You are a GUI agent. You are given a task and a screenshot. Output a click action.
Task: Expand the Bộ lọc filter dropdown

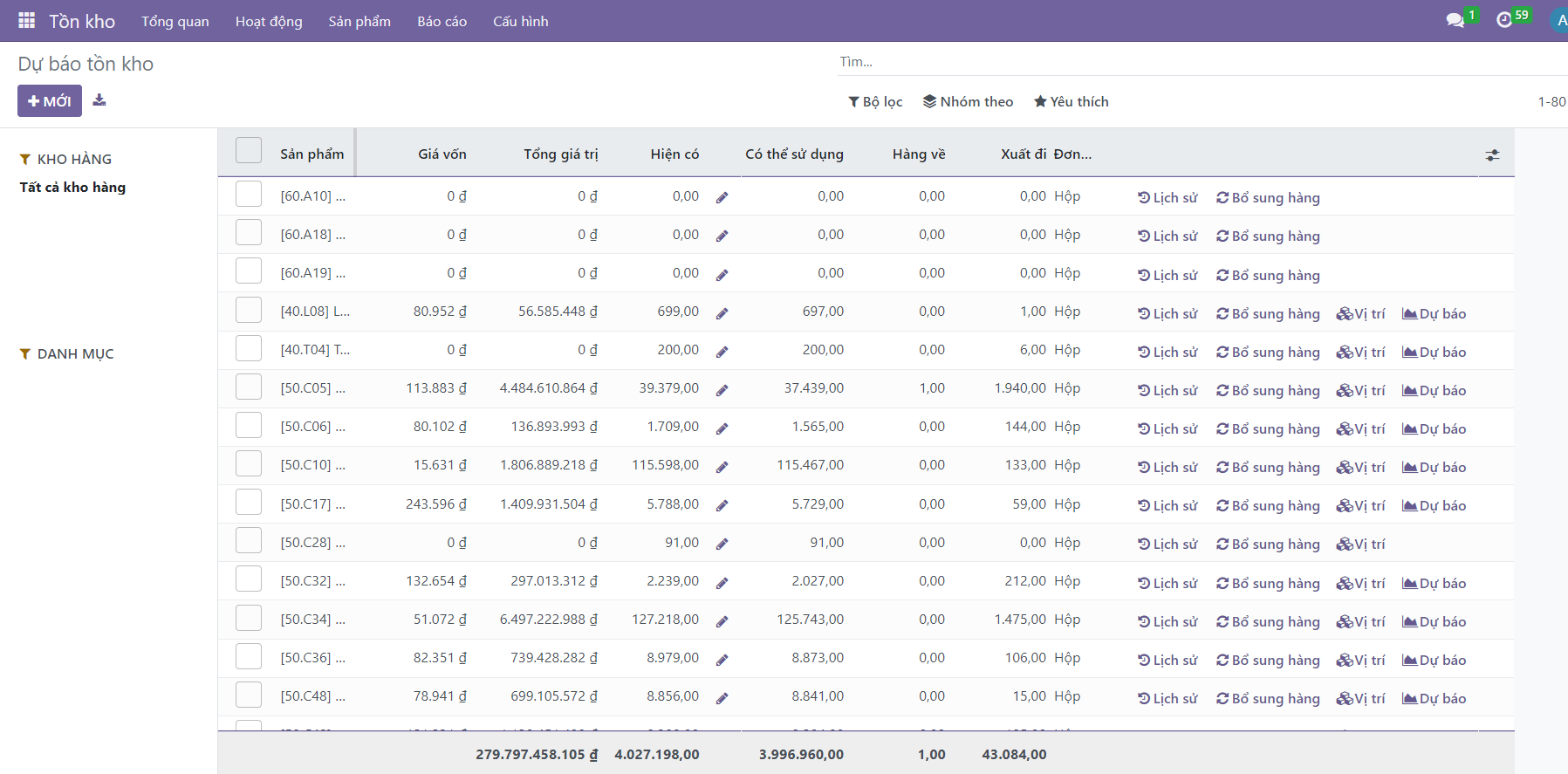coord(875,102)
